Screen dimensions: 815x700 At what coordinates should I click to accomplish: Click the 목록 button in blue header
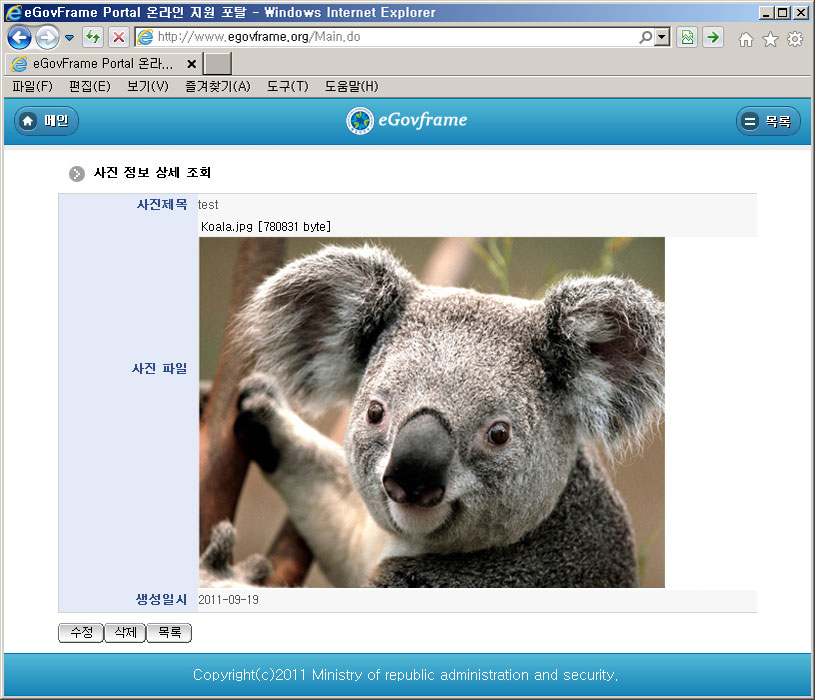[x=768, y=121]
